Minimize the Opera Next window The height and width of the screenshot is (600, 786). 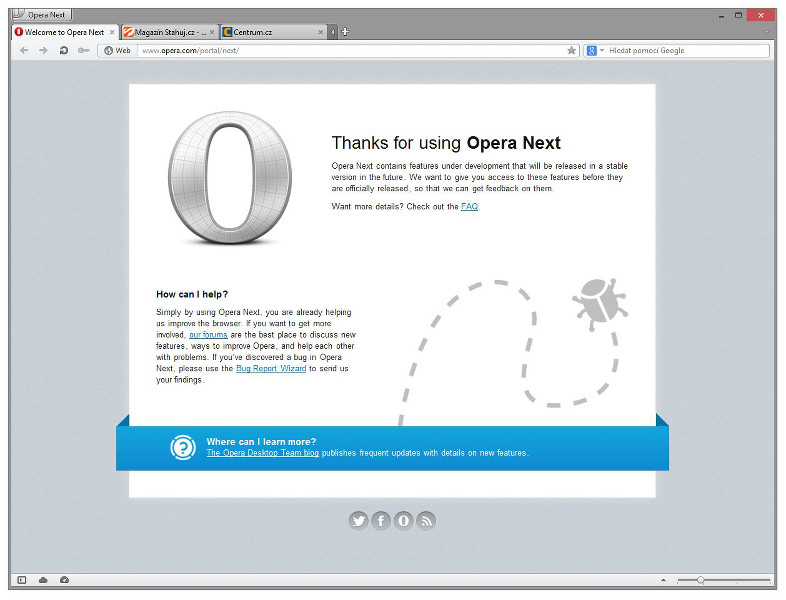point(722,16)
